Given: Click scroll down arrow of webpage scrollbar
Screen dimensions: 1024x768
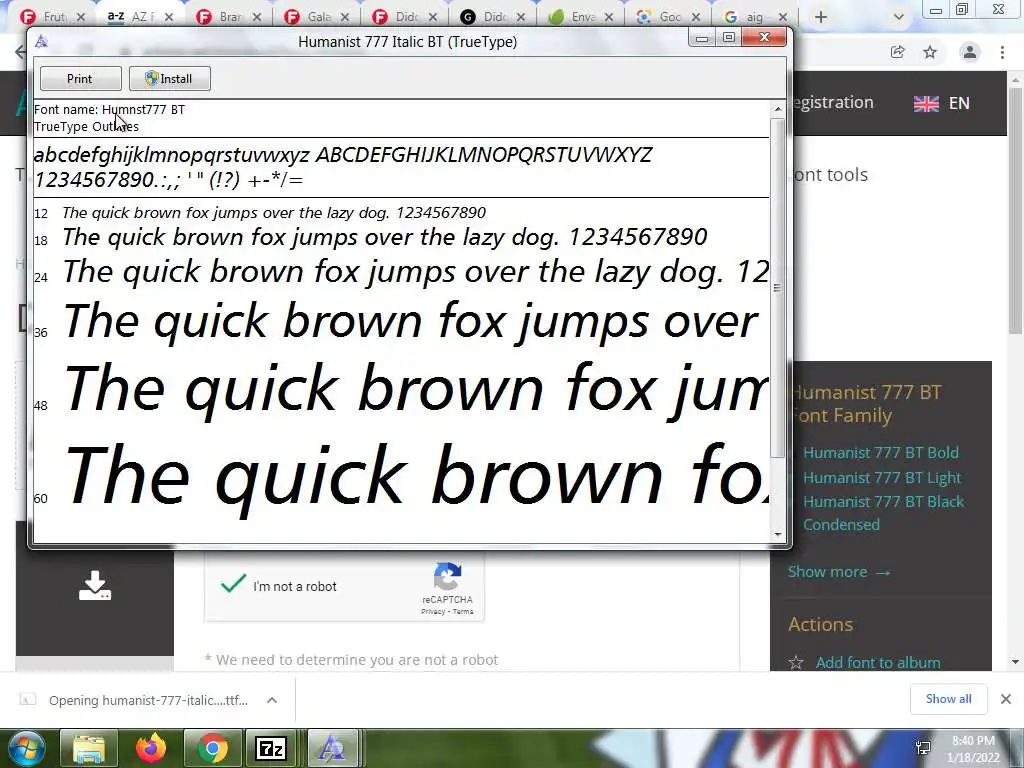Looking at the screenshot, I should click(x=1016, y=662).
